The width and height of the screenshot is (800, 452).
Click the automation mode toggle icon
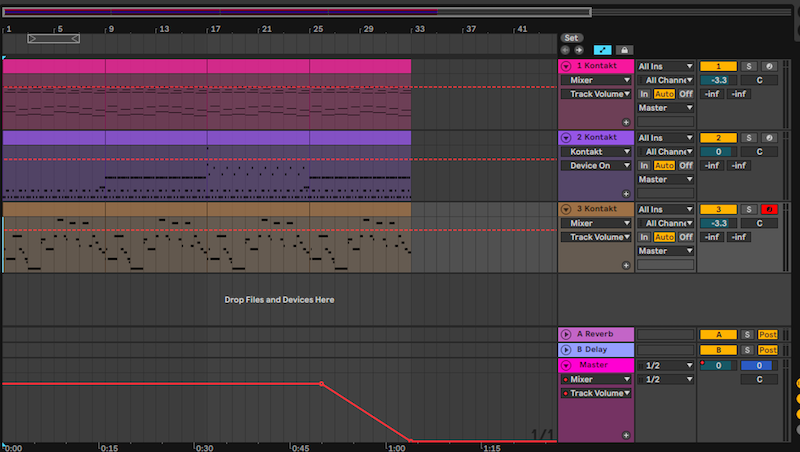(602, 49)
